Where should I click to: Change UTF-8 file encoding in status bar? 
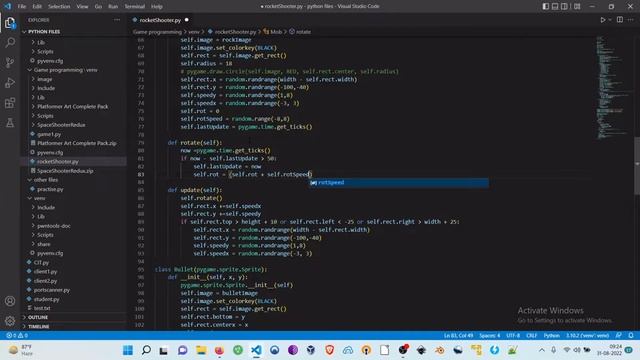513,335
